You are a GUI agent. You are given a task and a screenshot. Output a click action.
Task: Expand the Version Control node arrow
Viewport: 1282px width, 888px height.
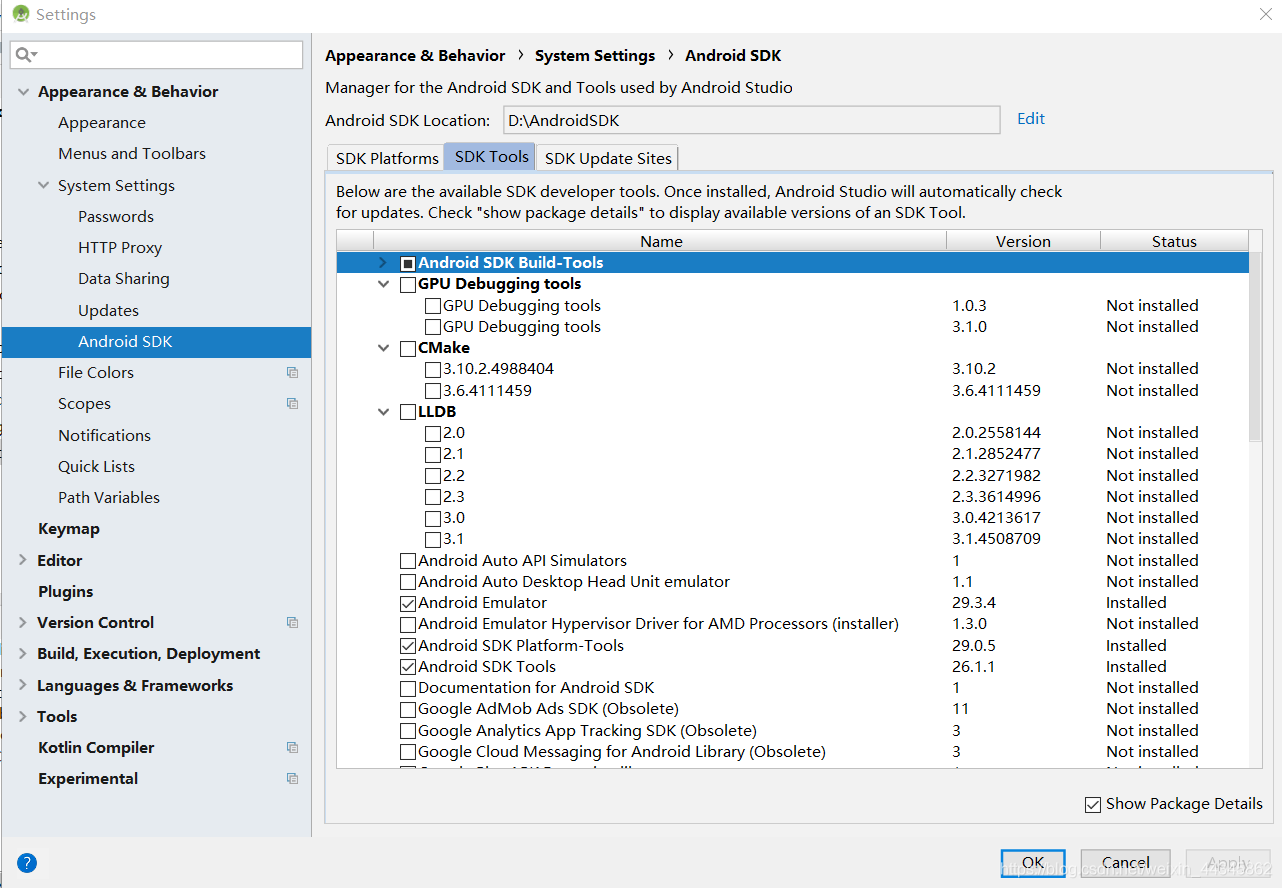(23, 623)
